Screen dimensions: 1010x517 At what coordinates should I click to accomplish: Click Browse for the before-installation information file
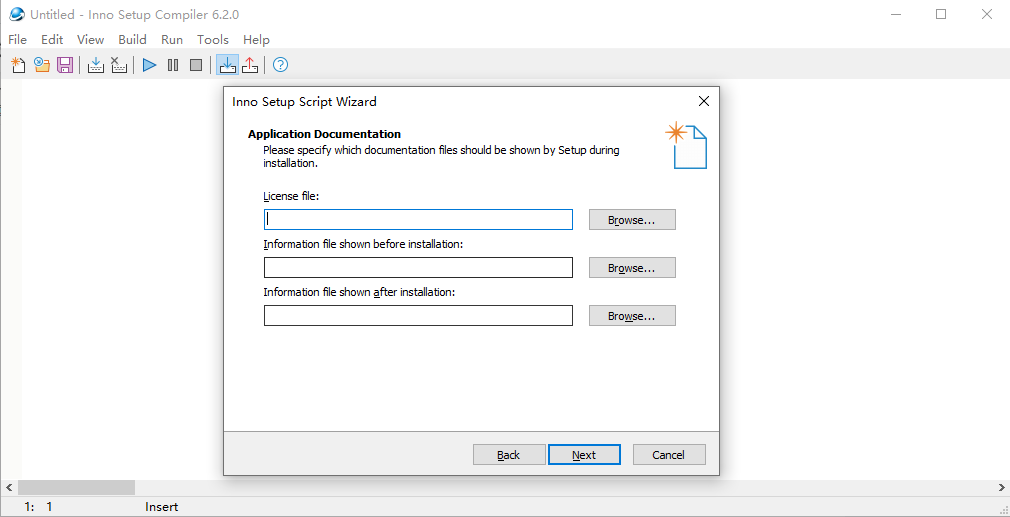click(x=632, y=268)
